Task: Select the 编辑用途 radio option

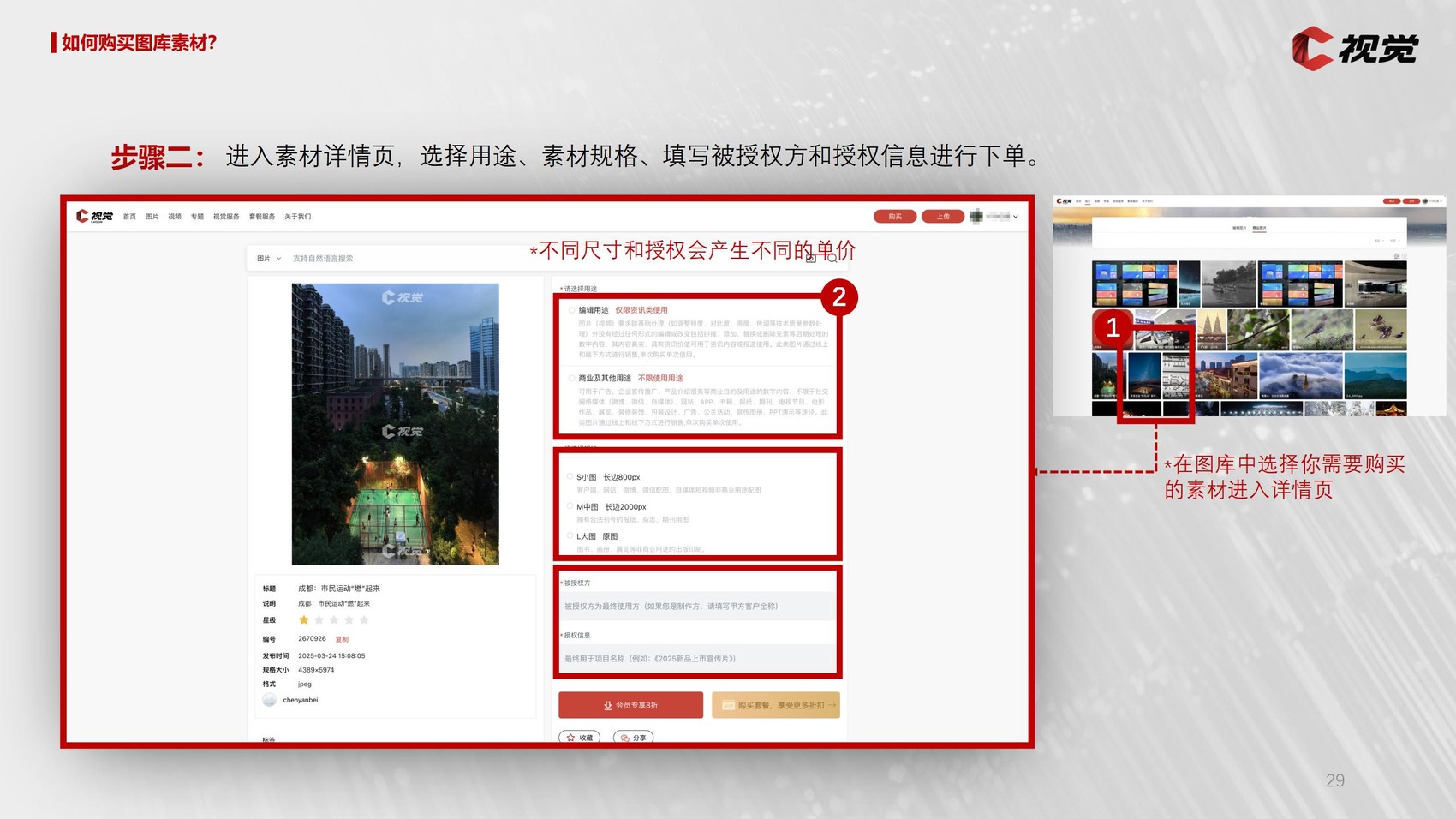Action: [571, 310]
